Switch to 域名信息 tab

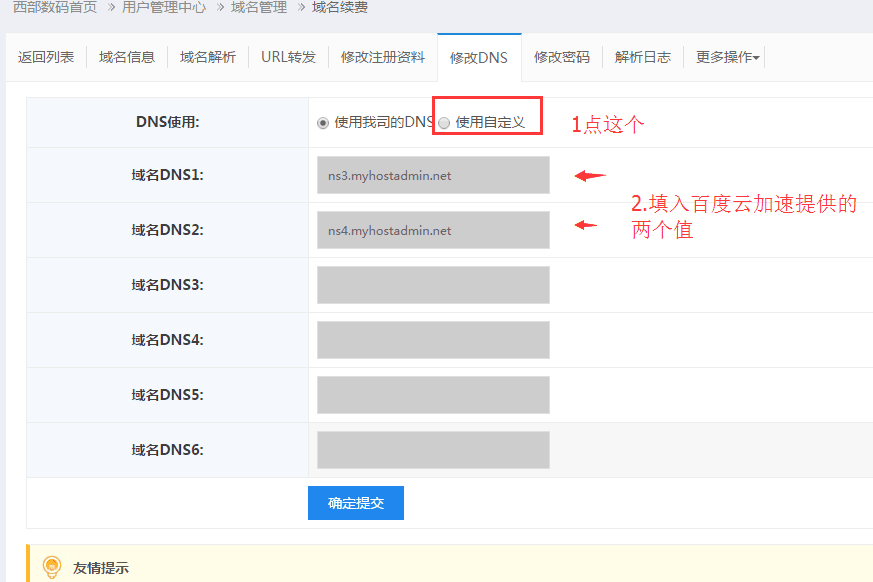[x=127, y=57]
